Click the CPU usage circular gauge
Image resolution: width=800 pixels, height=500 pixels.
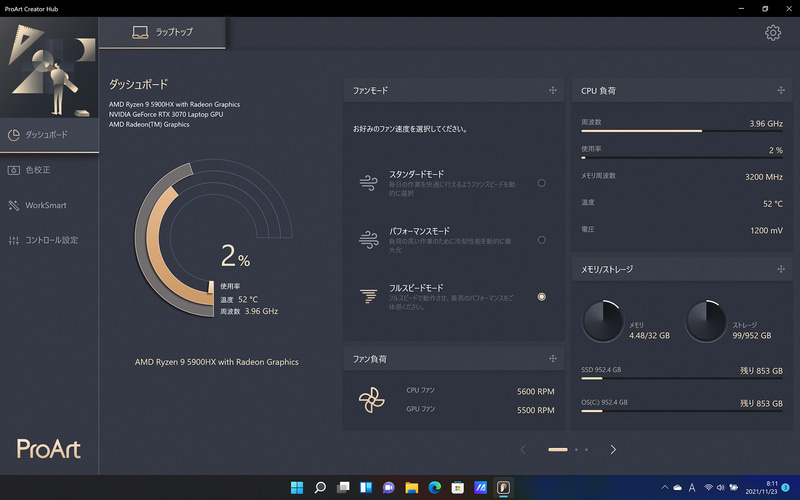[x=213, y=238]
